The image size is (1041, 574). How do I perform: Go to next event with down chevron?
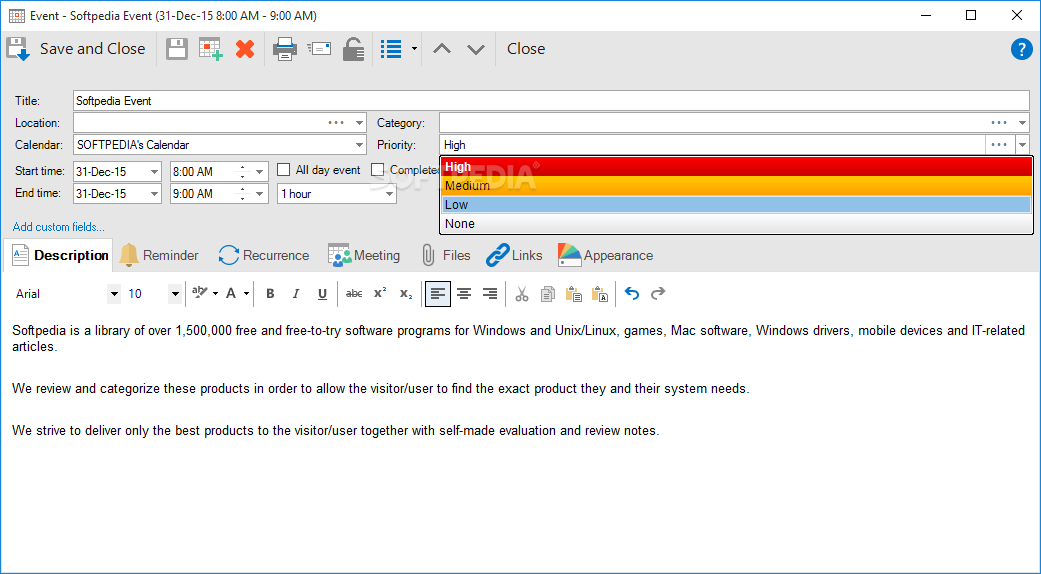(x=476, y=49)
